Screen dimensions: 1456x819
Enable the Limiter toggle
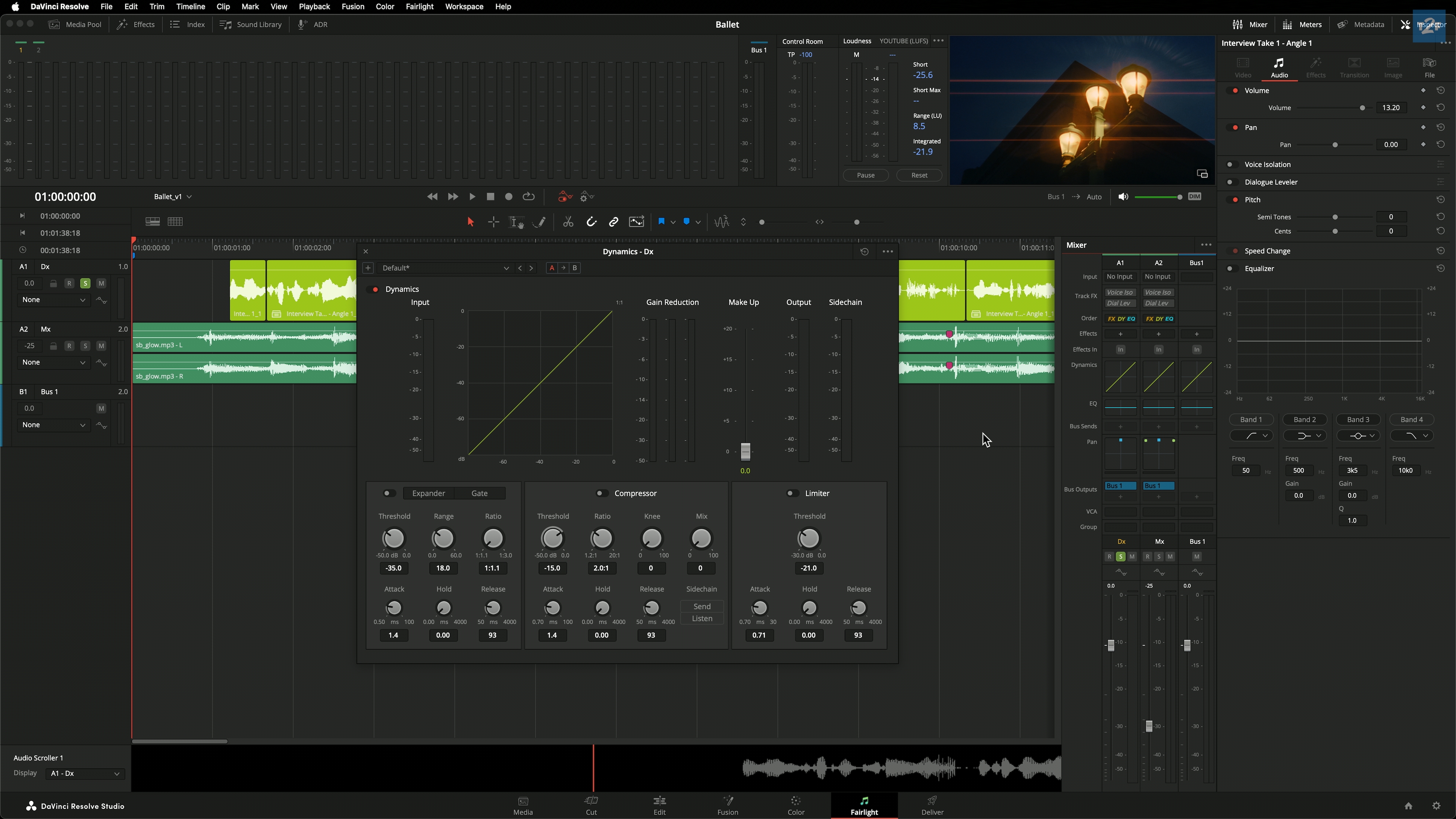pos(792,493)
